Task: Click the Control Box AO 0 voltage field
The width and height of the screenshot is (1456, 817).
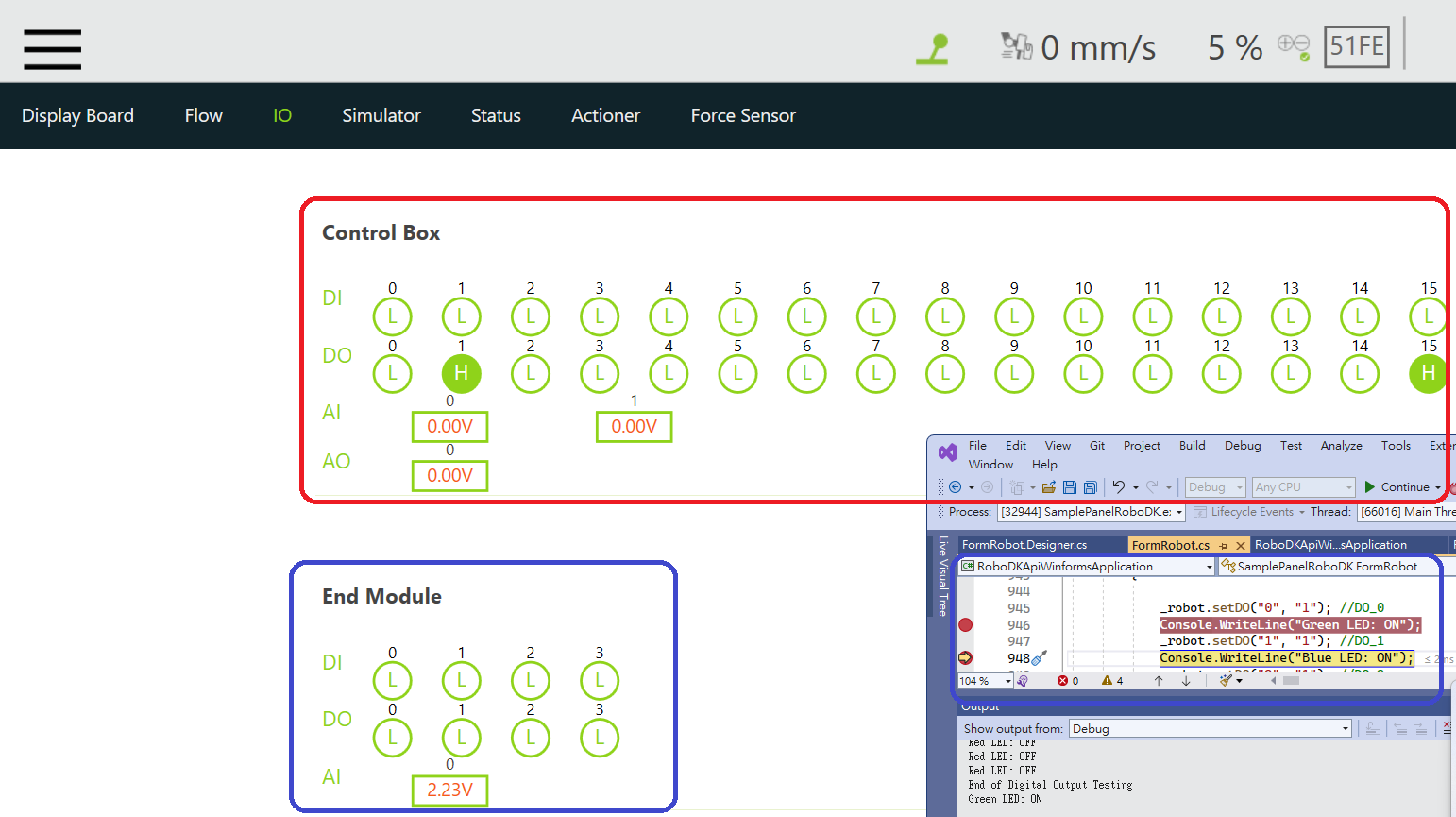Action: [x=449, y=475]
